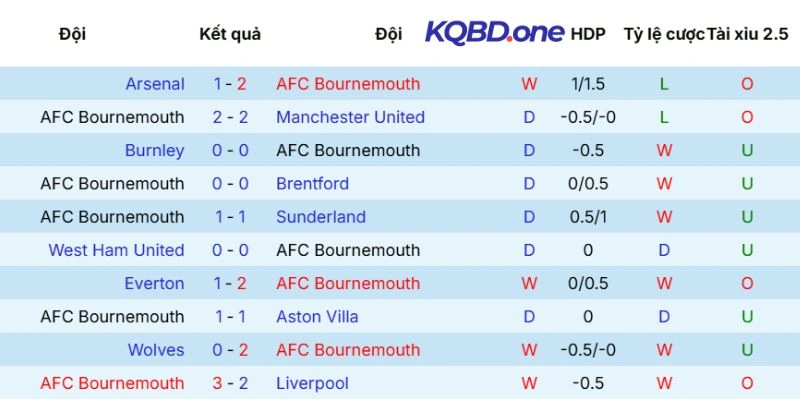
Task: Open the West Ham United link
Action: pos(116,250)
